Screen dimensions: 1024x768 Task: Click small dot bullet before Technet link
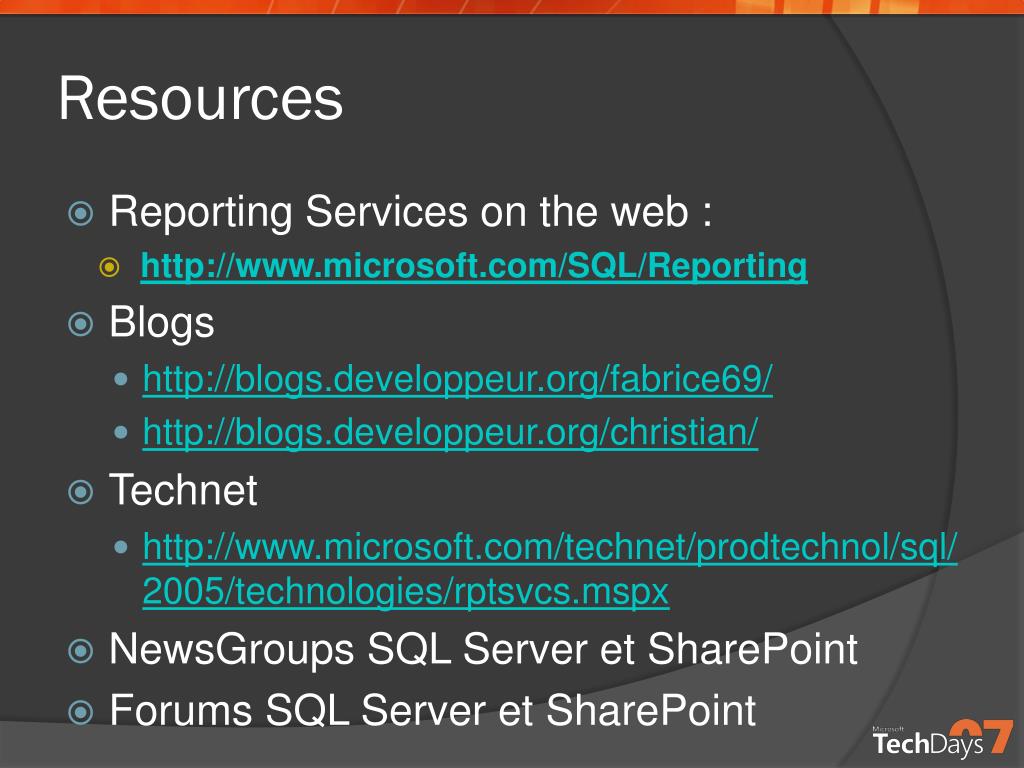[x=120, y=547]
